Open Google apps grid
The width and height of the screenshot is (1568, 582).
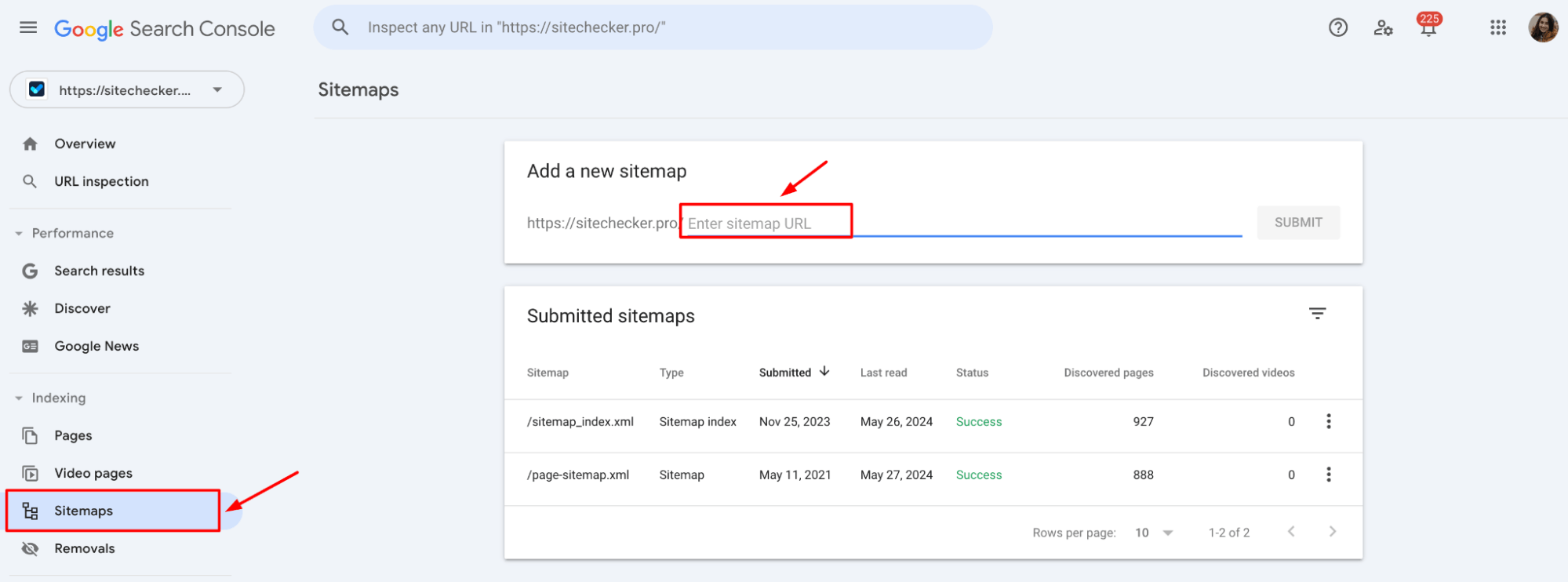click(x=1498, y=27)
